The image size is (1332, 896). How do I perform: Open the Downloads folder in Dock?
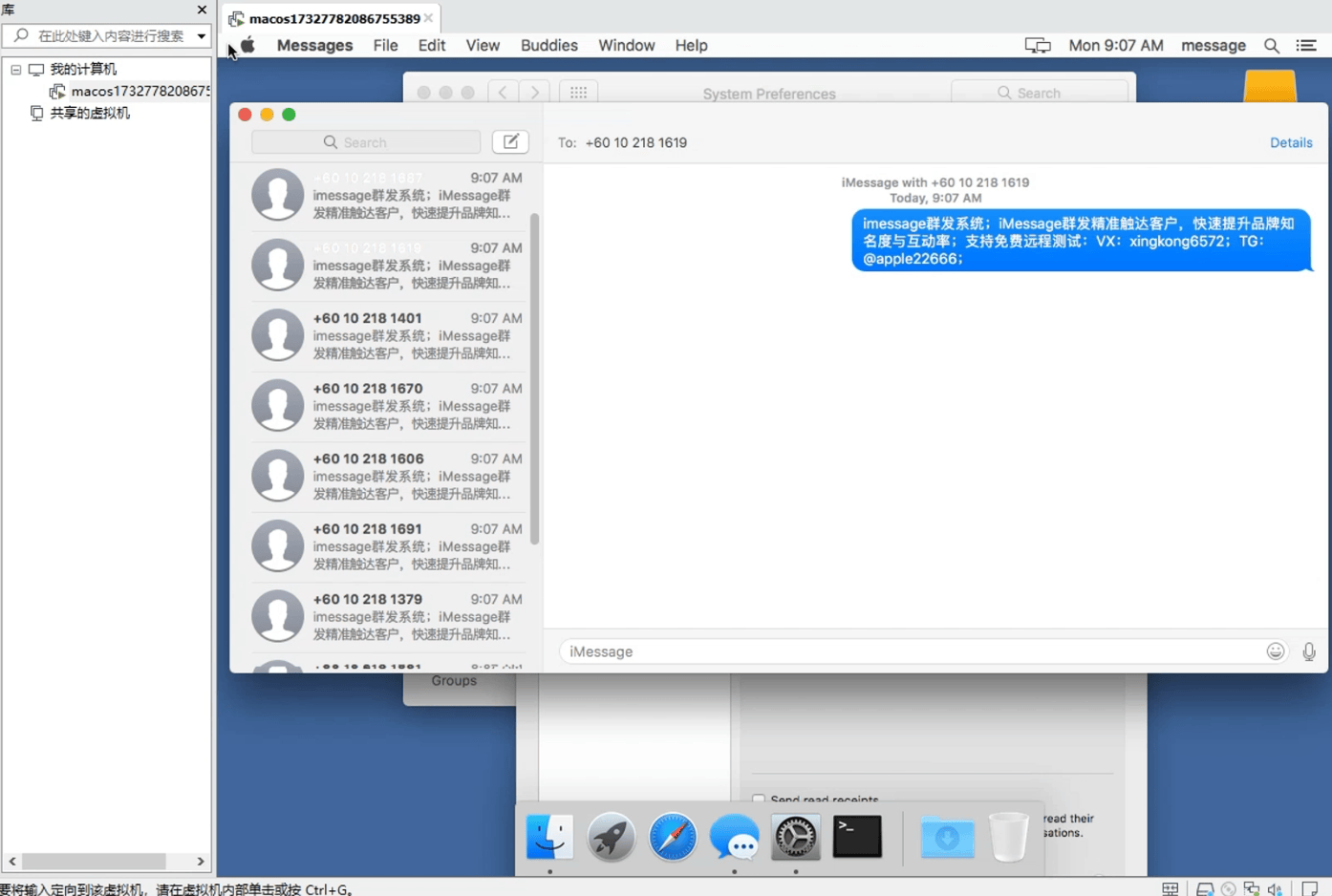tap(947, 838)
